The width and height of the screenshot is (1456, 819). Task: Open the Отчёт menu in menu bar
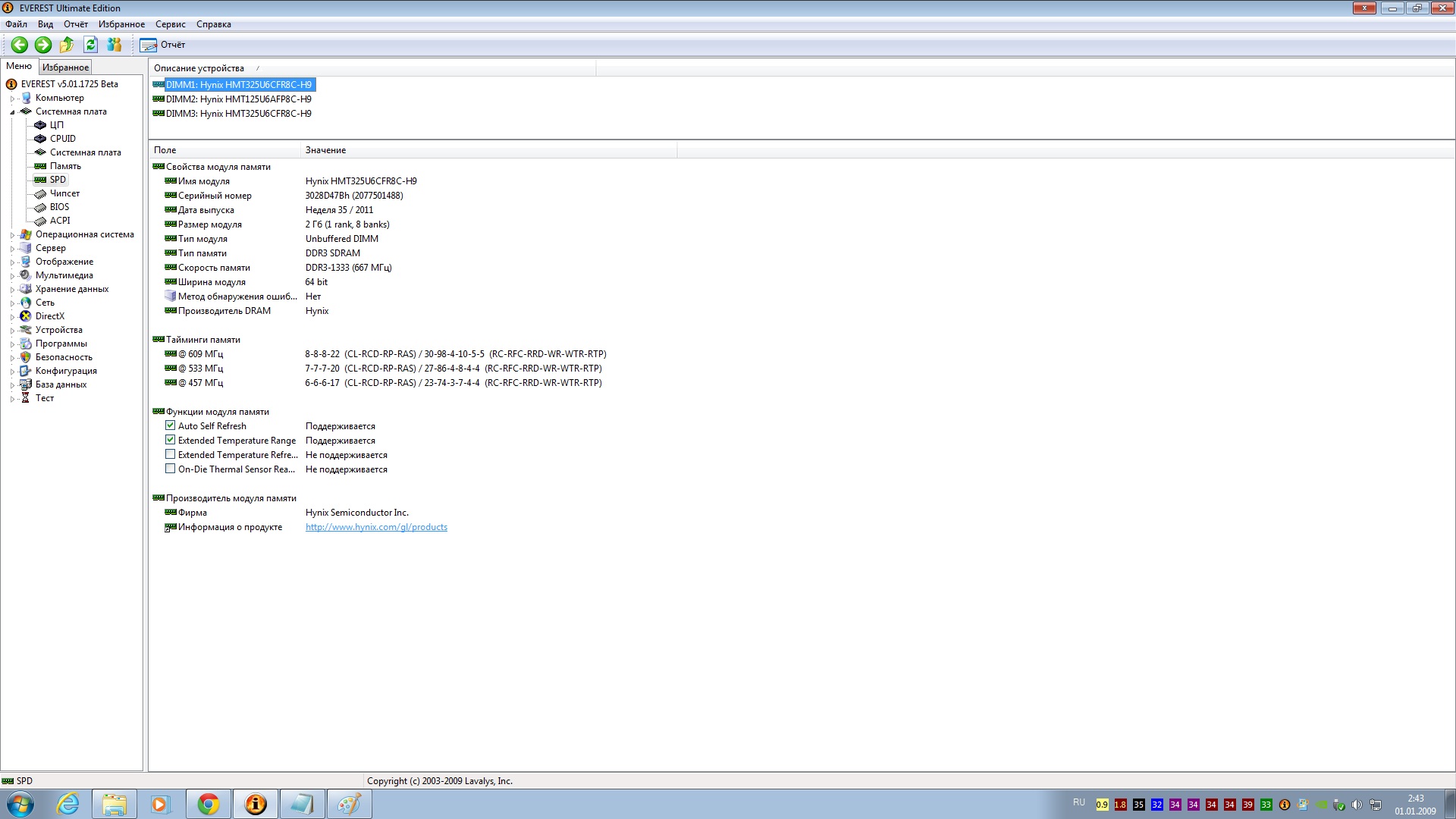[76, 24]
